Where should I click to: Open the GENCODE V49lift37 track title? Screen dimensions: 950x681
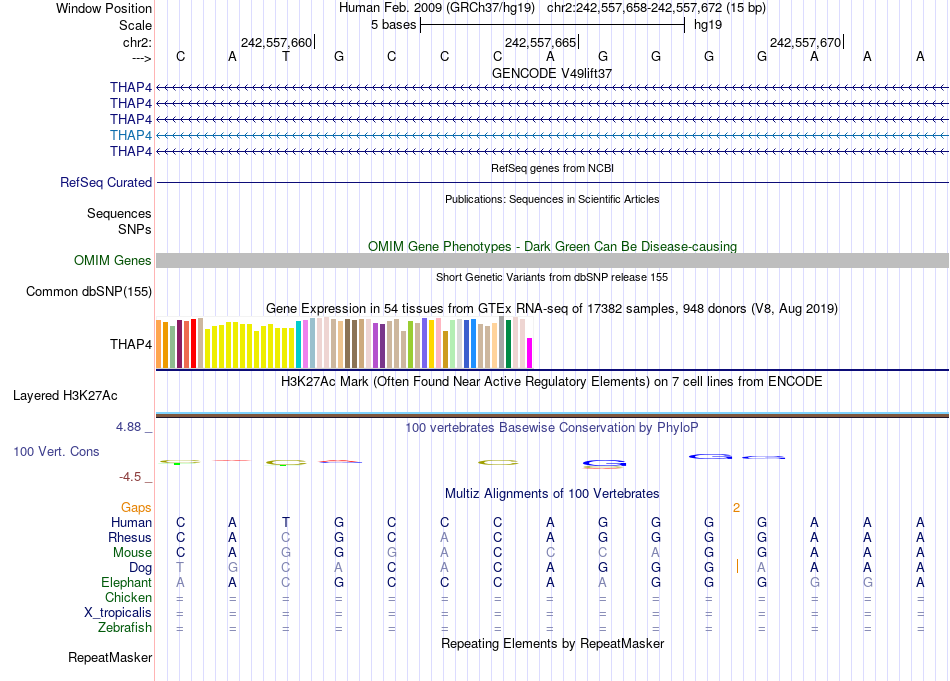[552, 73]
